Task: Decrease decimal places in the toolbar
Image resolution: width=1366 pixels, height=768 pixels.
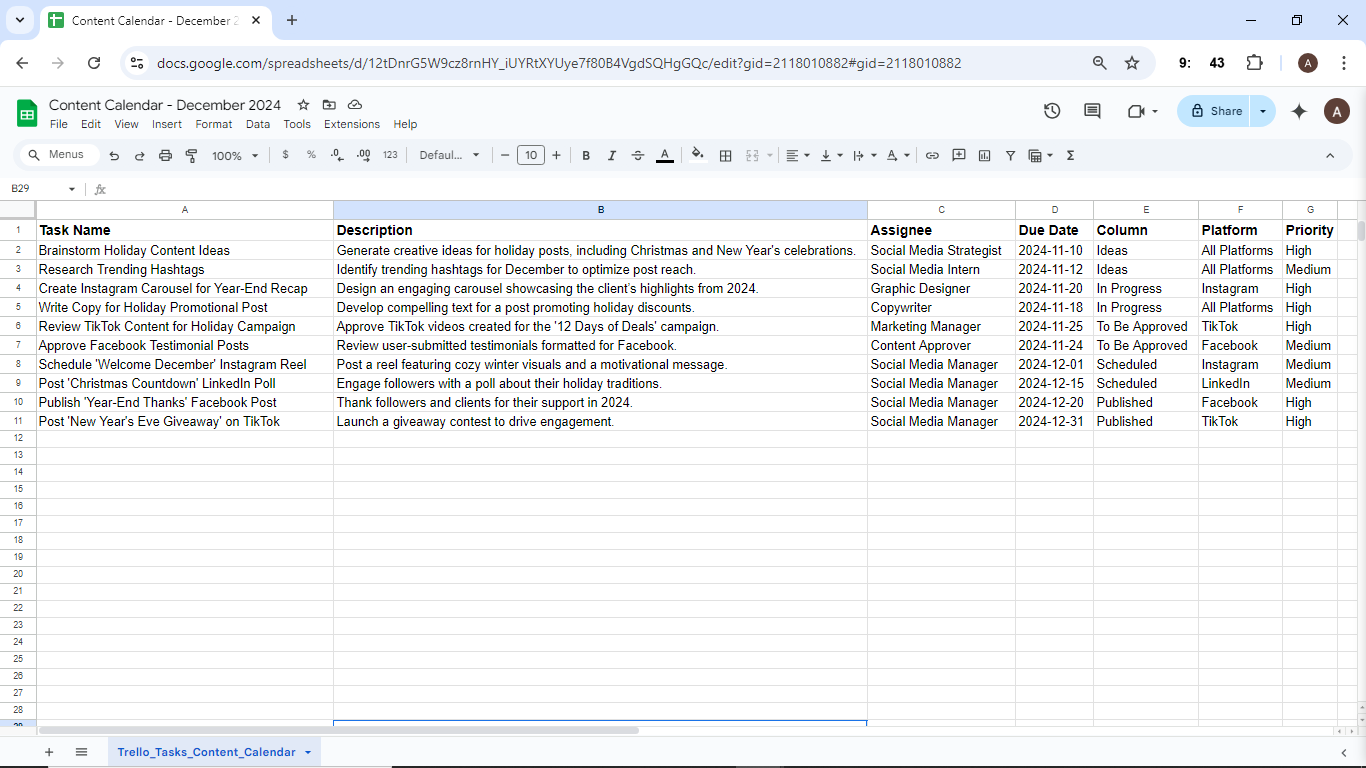Action: coord(337,155)
